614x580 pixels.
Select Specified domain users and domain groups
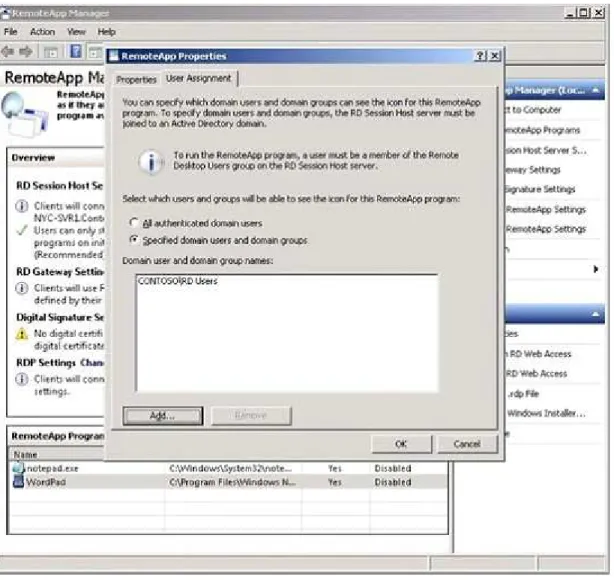click(x=134, y=240)
